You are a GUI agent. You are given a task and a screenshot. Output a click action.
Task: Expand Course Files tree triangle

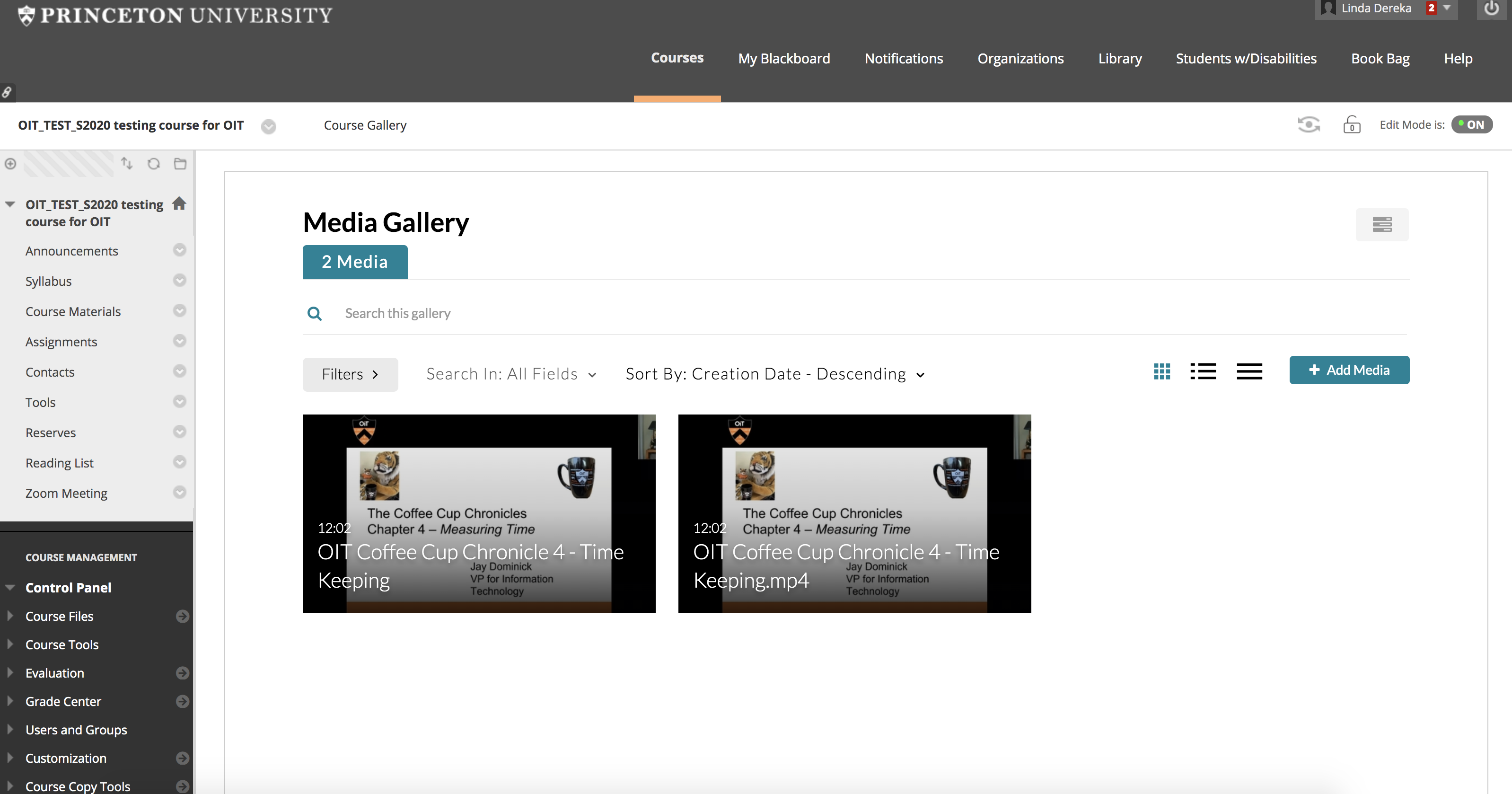click(x=10, y=616)
